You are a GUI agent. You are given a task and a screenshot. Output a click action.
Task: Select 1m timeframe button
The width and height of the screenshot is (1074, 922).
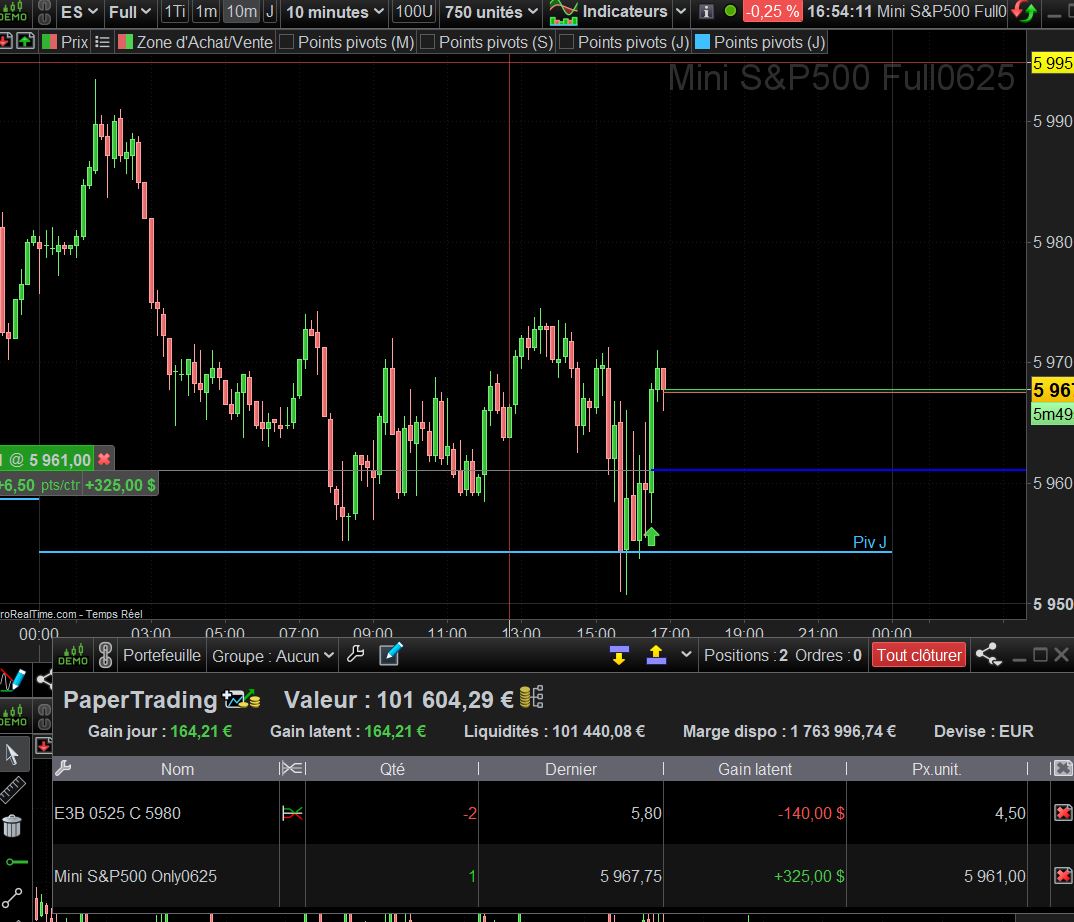(206, 12)
